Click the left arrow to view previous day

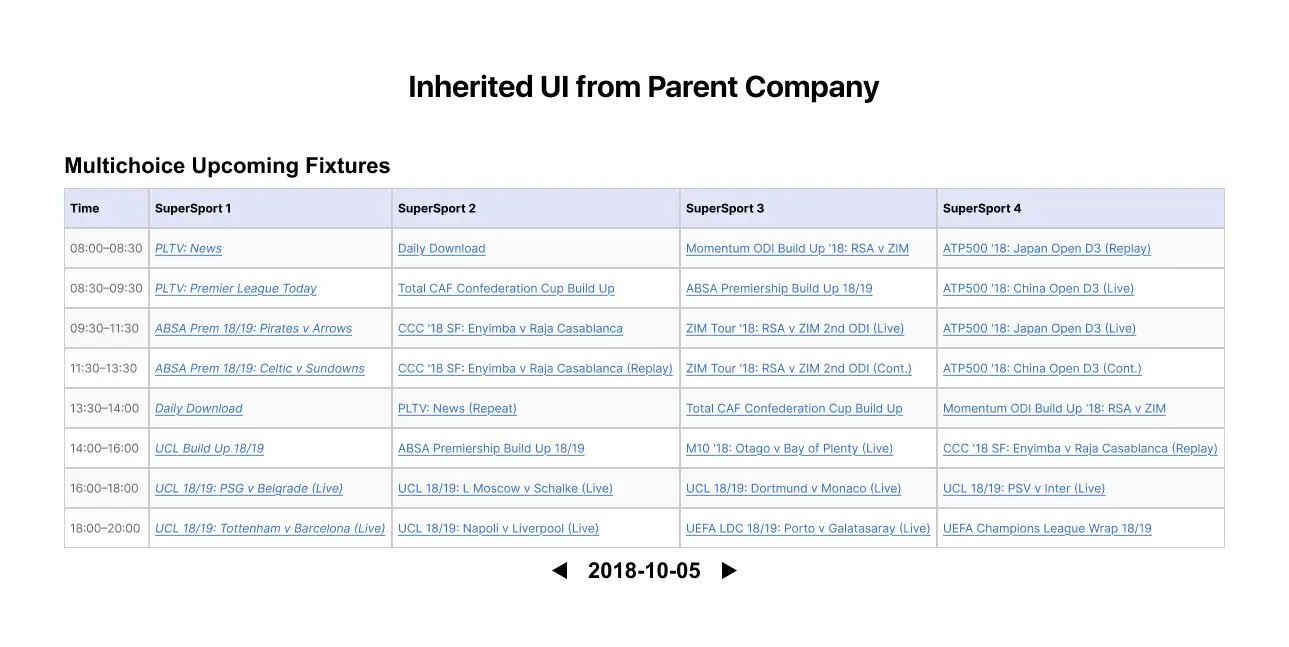[559, 570]
